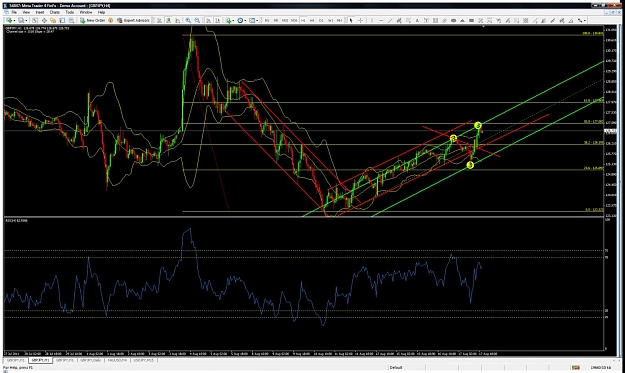Open the Data Window toolbar icon

(x=44, y=20)
